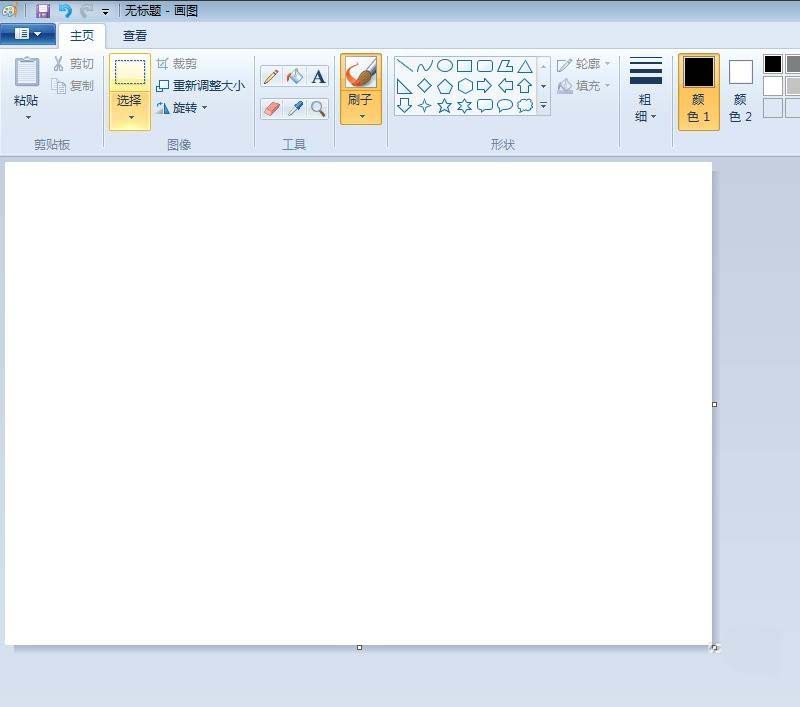This screenshot has width=800, height=707.
Task: Click the Cut (剪切) button
Action: click(73, 64)
